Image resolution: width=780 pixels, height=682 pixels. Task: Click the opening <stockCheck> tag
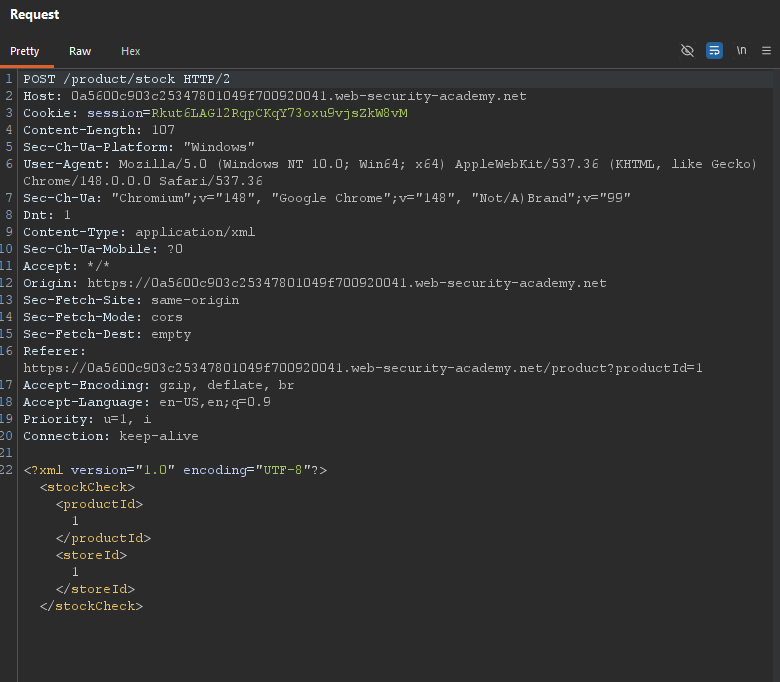pos(87,487)
